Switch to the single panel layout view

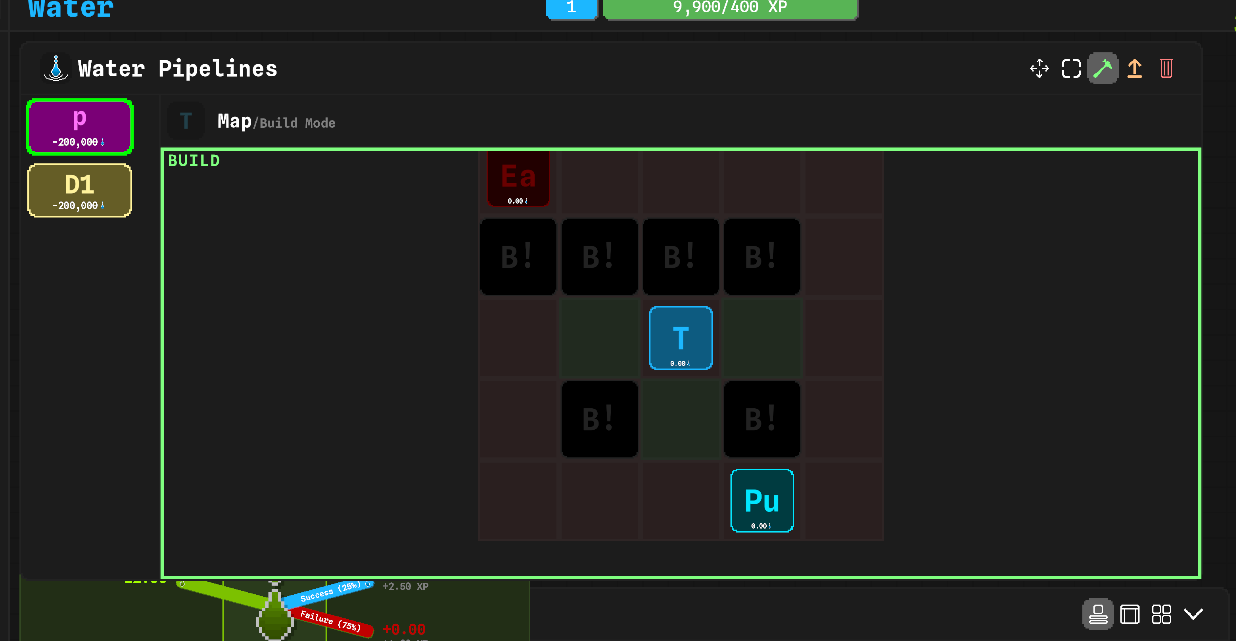tap(1130, 614)
